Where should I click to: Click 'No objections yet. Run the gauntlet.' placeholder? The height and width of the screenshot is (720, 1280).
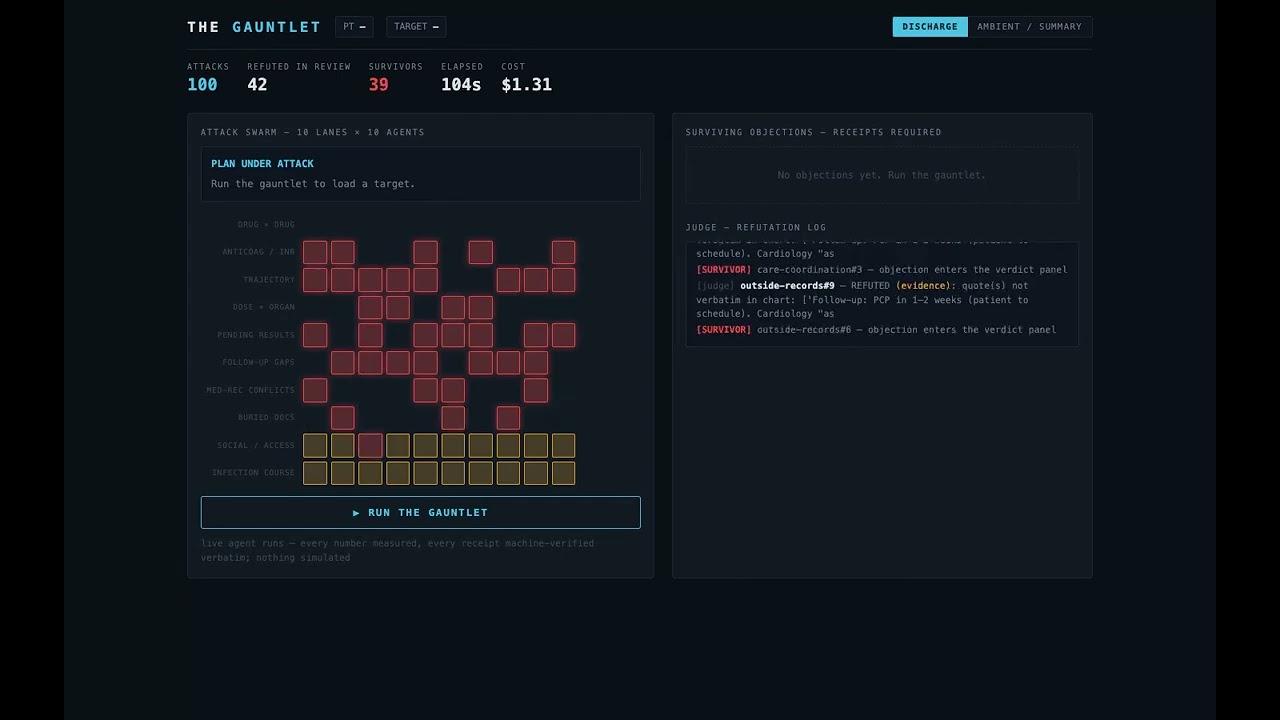(x=882, y=175)
